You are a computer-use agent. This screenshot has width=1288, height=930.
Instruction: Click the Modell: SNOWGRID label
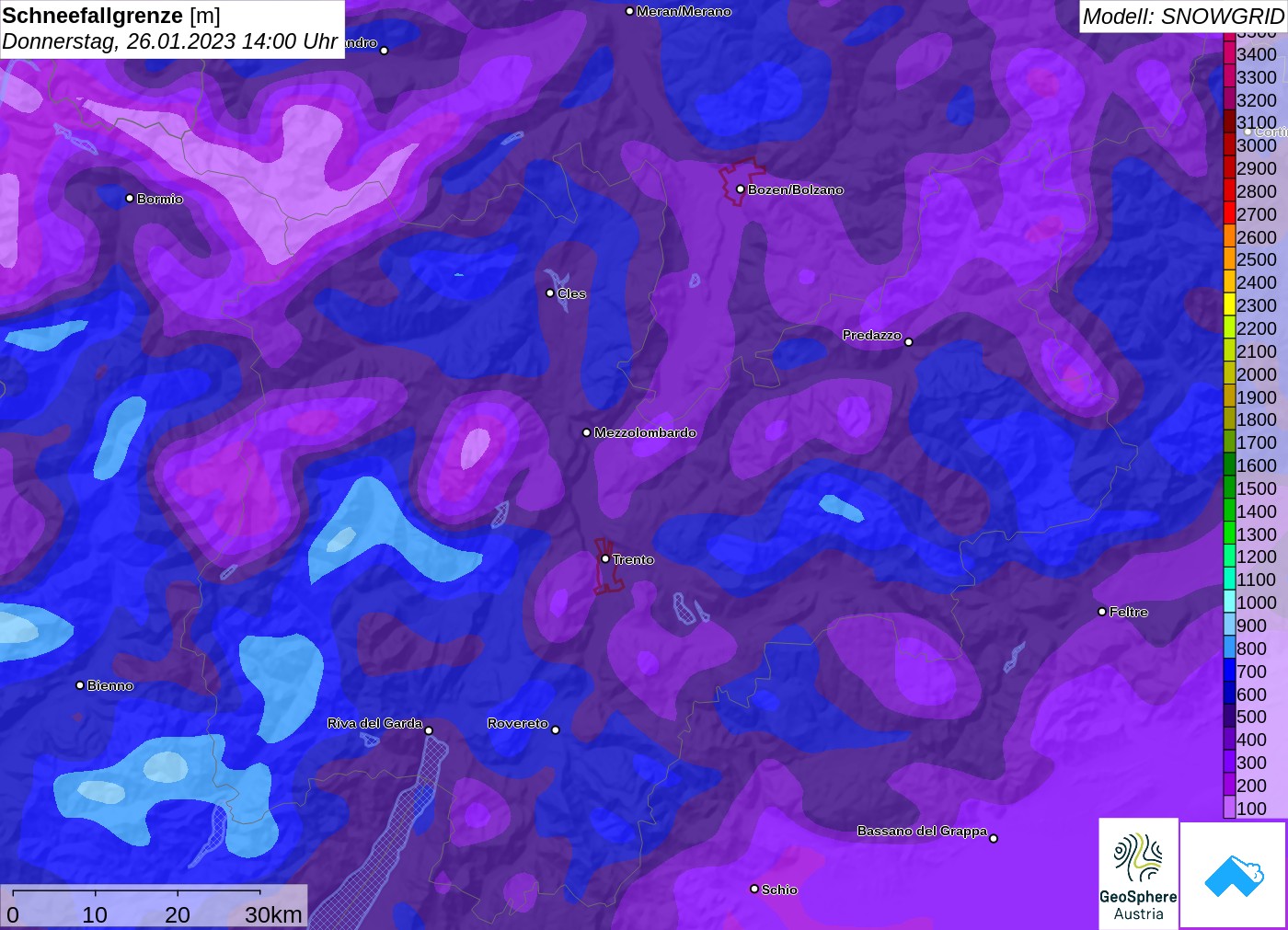1183,17
